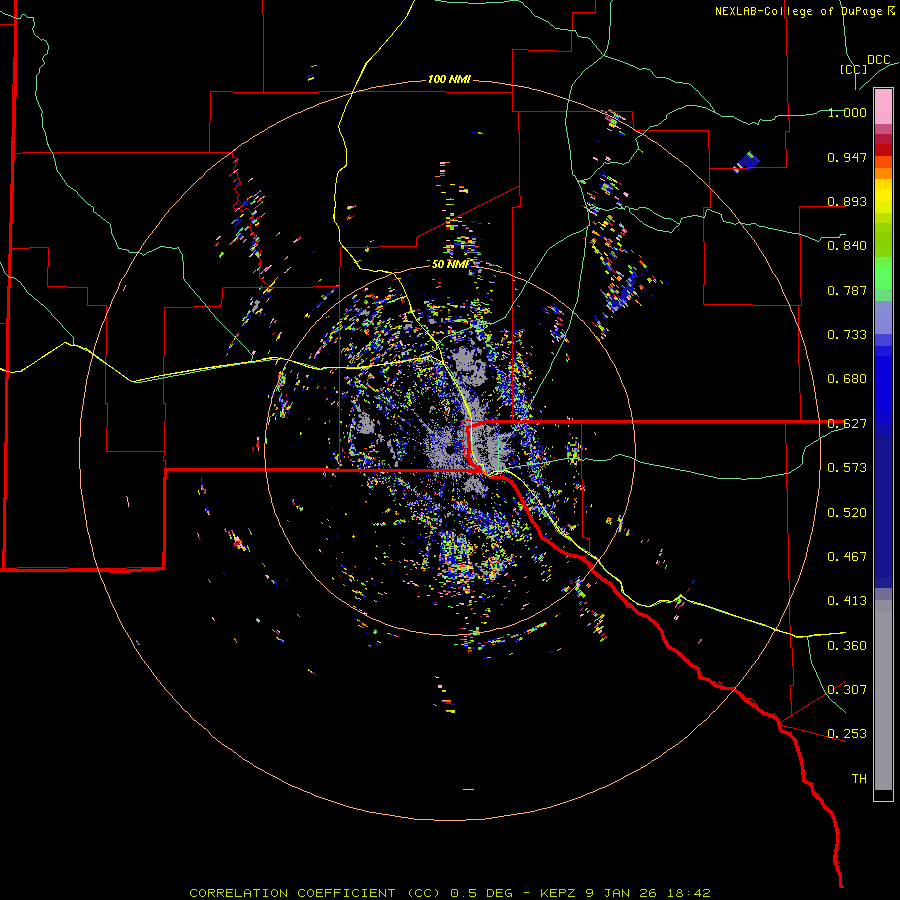
Task: Select the 0.413 scale value
Action: (847, 601)
